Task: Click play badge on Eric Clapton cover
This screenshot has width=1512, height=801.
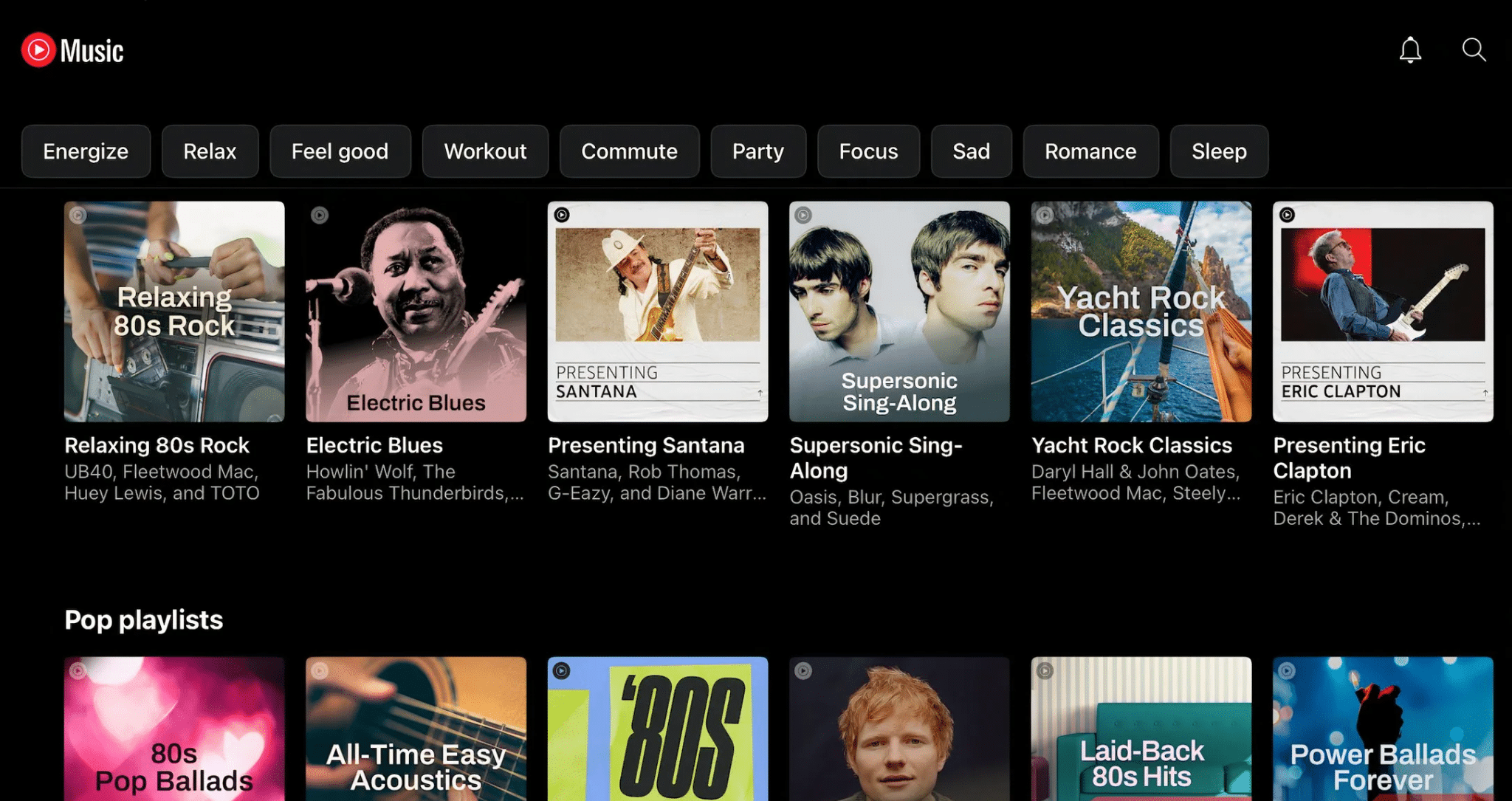Action: [1287, 215]
